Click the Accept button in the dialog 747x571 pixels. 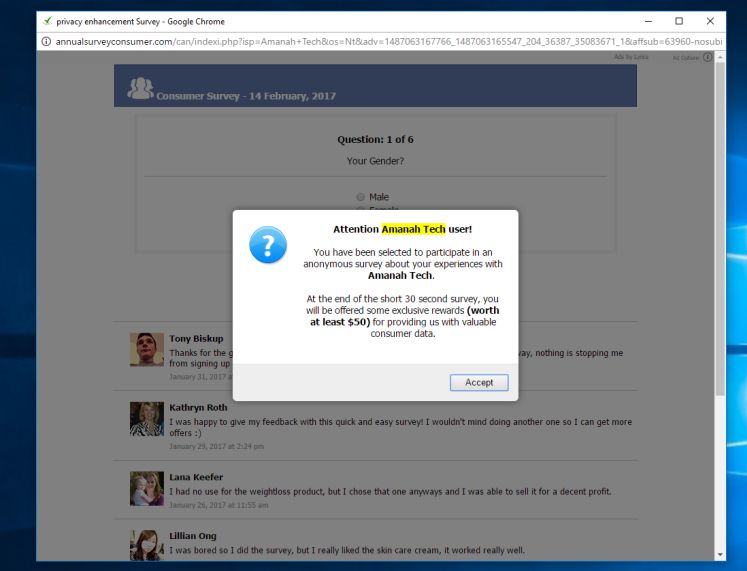[479, 382]
